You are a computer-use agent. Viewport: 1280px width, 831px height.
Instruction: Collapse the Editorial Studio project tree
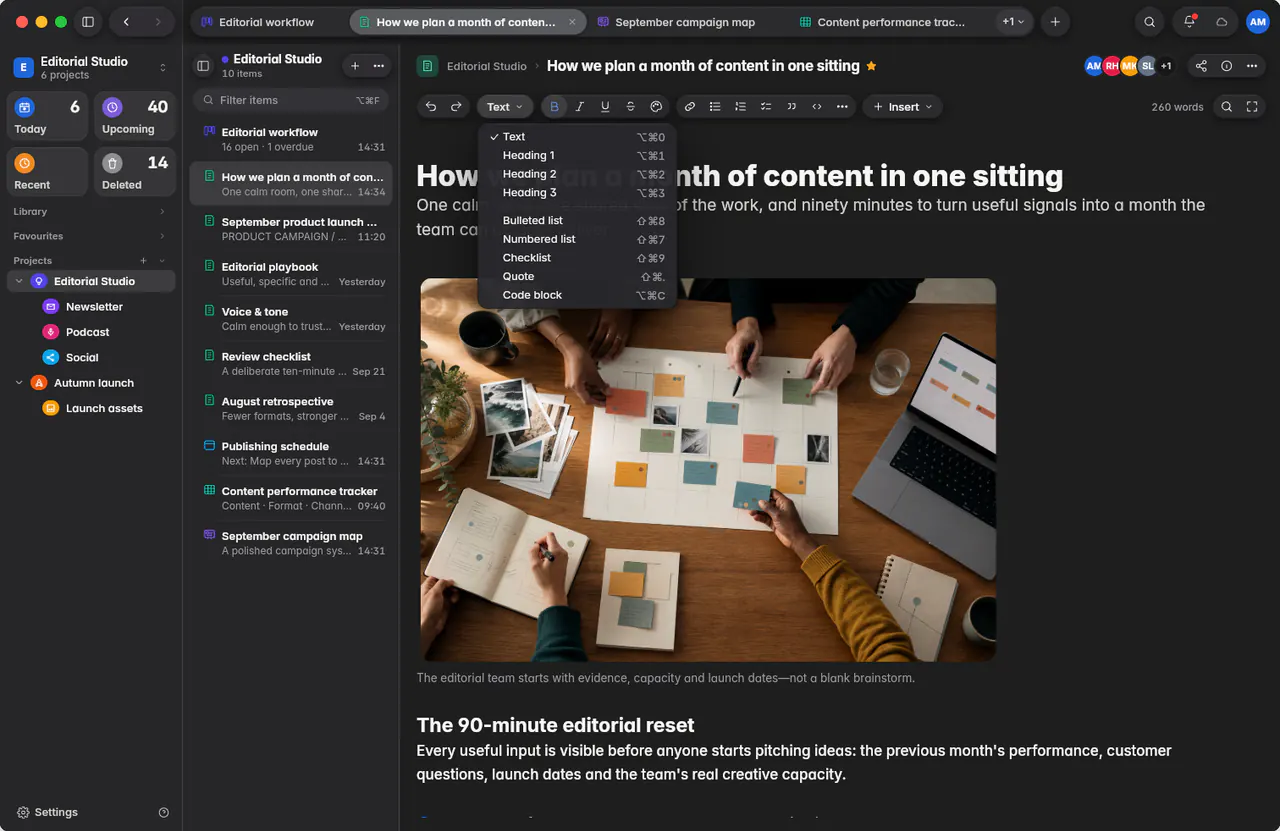pos(19,282)
